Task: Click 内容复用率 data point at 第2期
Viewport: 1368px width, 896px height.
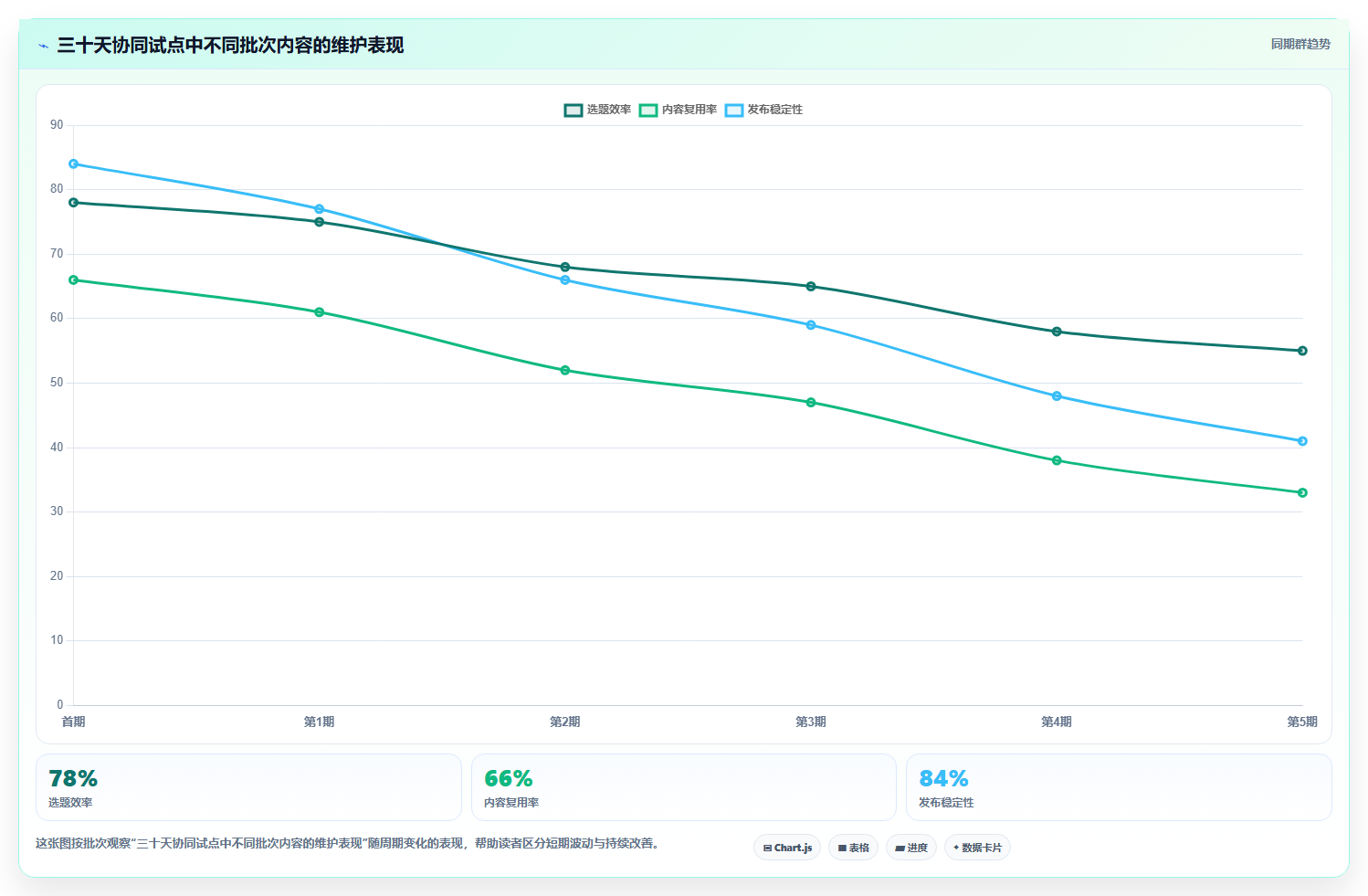Action: [x=565, y=371]
